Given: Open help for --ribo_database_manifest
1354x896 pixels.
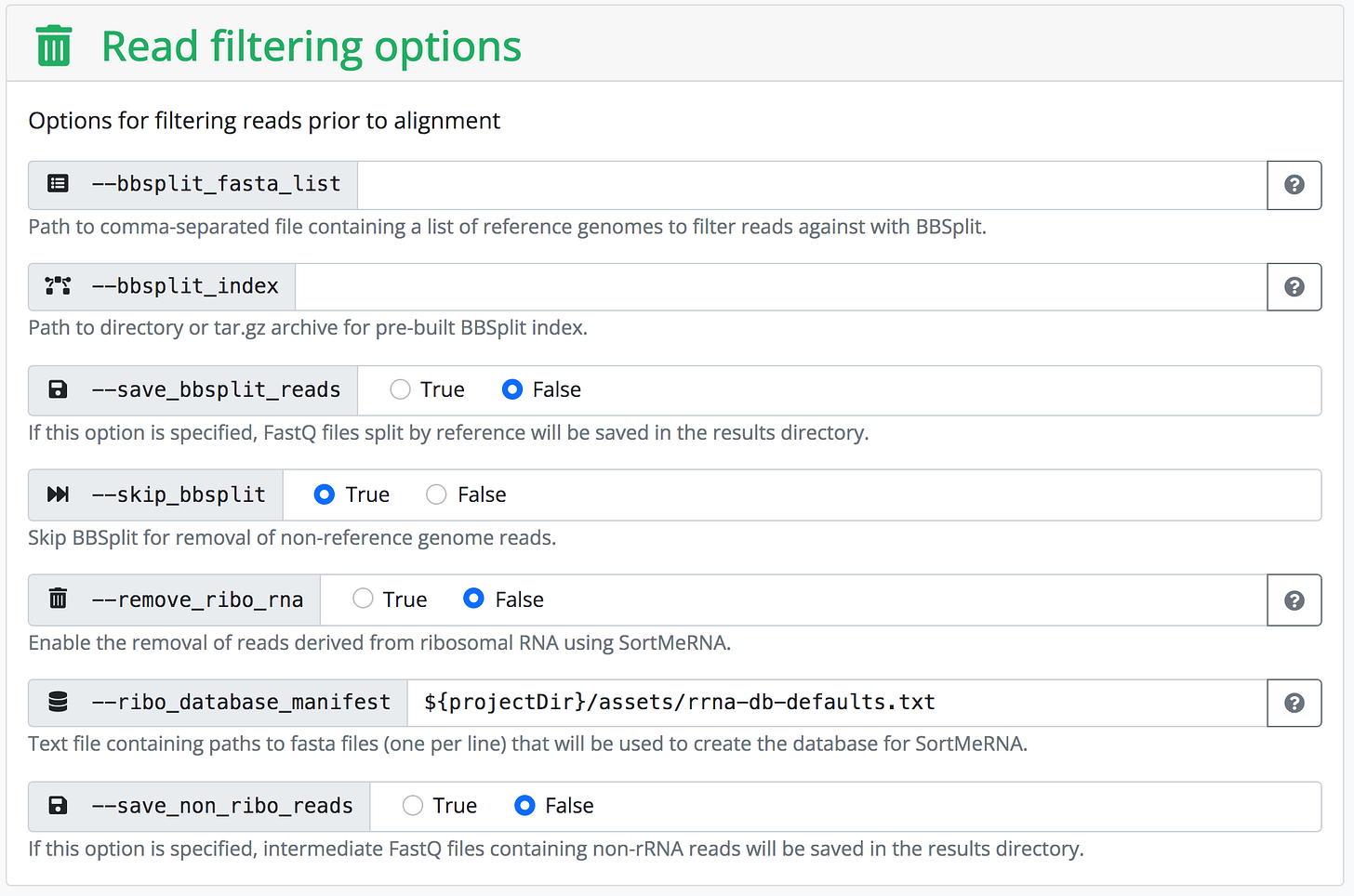Looking at the screenshot, I should tap(1294, 703).
